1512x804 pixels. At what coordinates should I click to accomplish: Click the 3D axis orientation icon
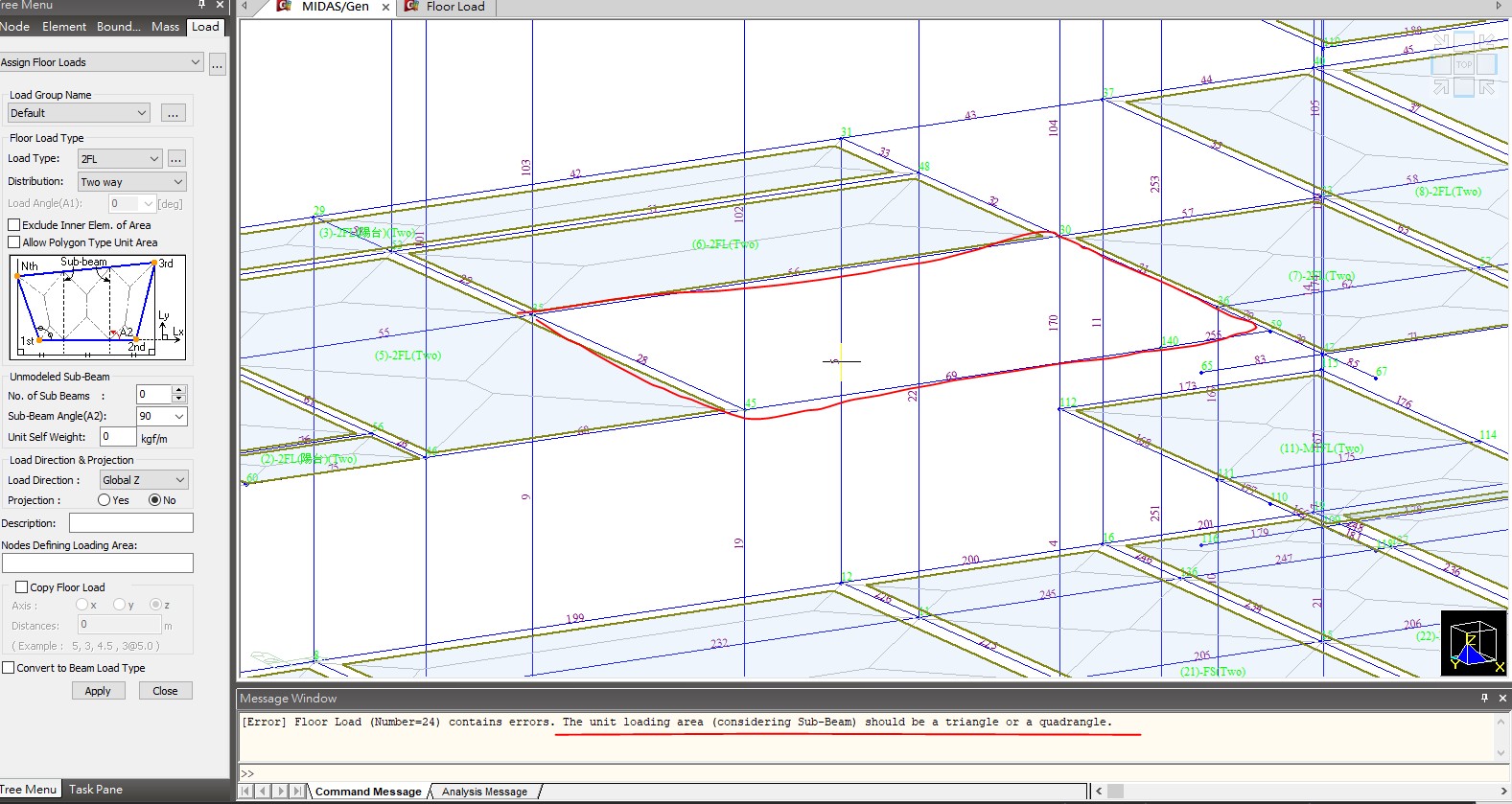click(1474, 643)
